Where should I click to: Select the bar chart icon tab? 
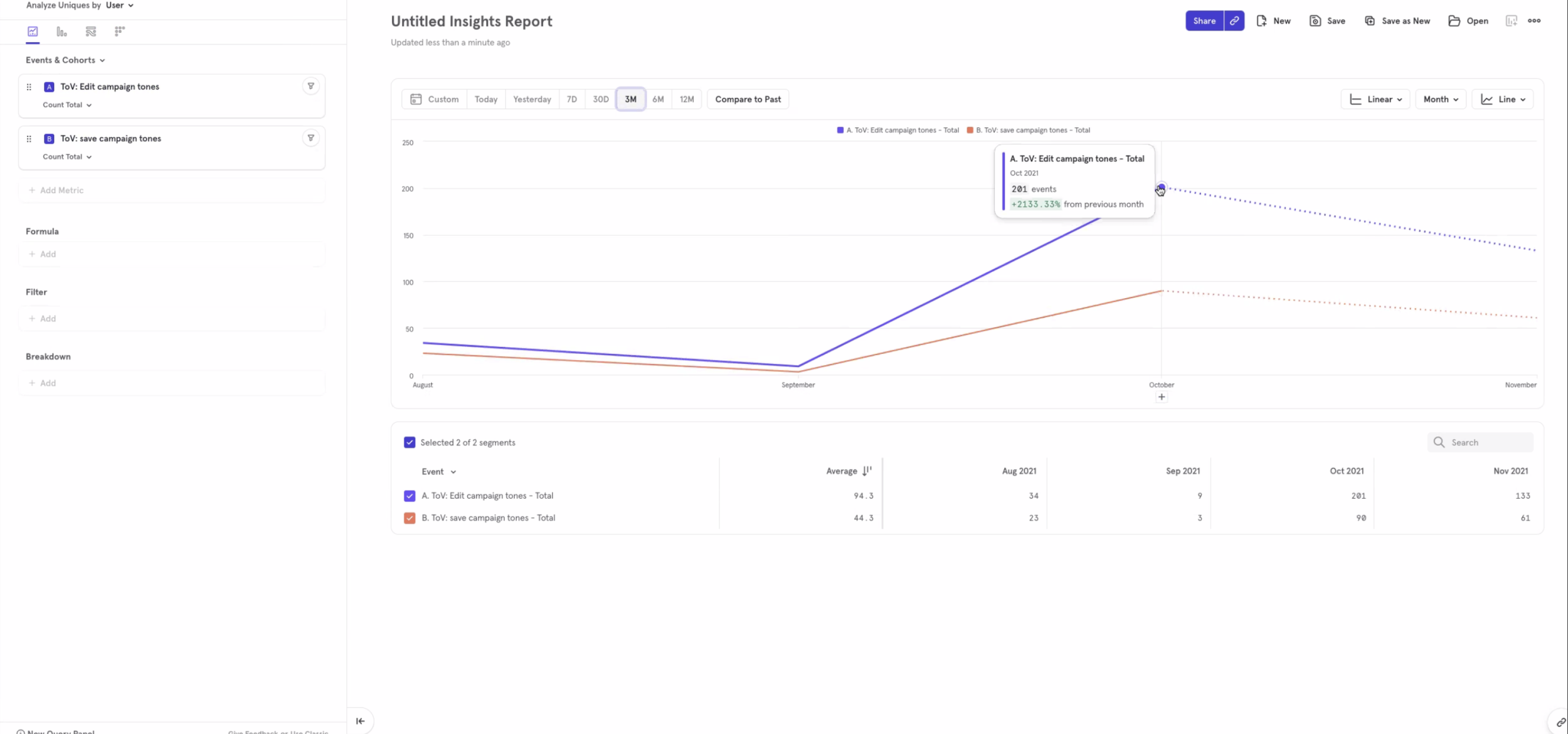click(61, 31)
